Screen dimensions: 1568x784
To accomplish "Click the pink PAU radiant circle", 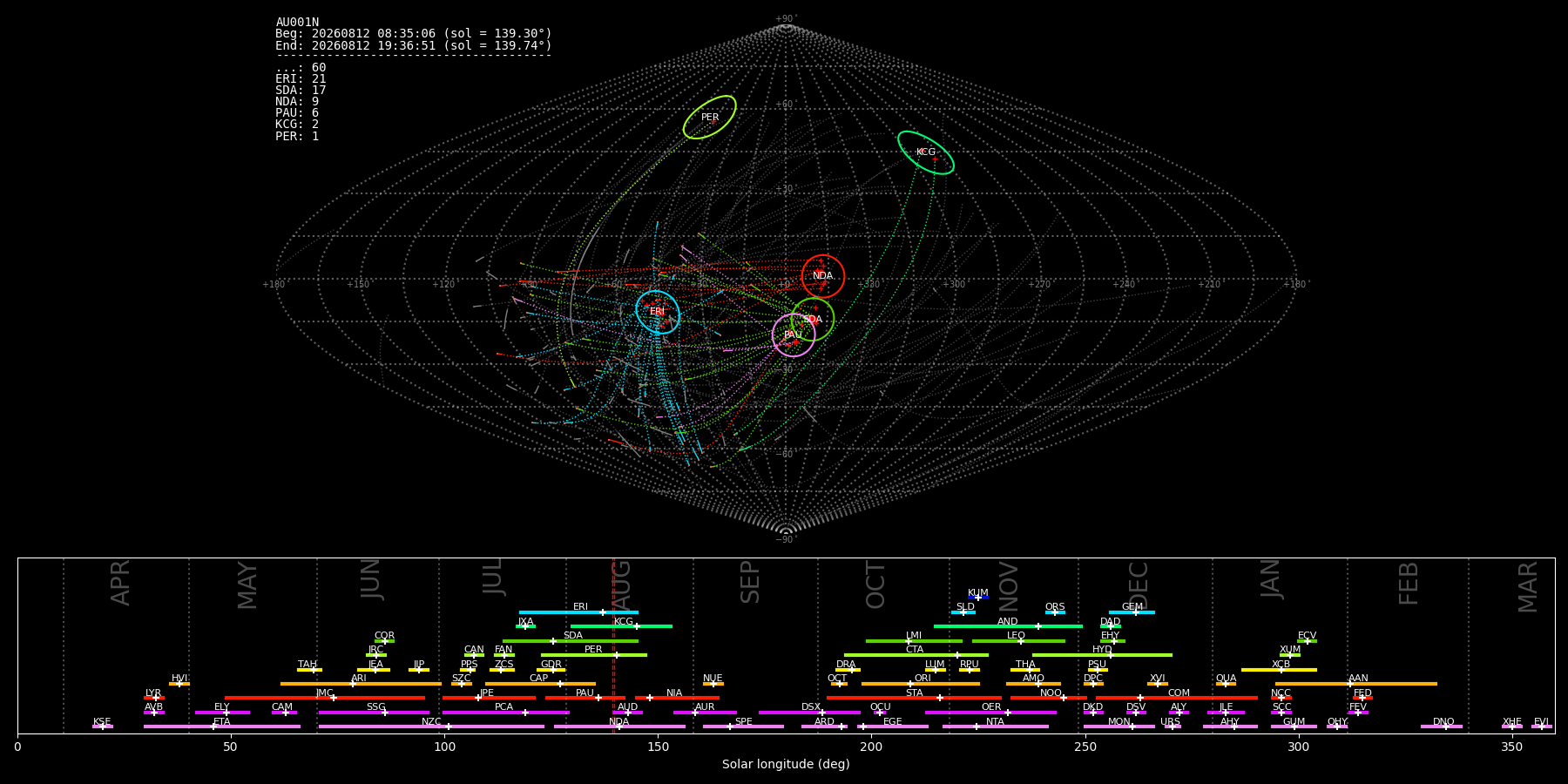I will (794, 335).
